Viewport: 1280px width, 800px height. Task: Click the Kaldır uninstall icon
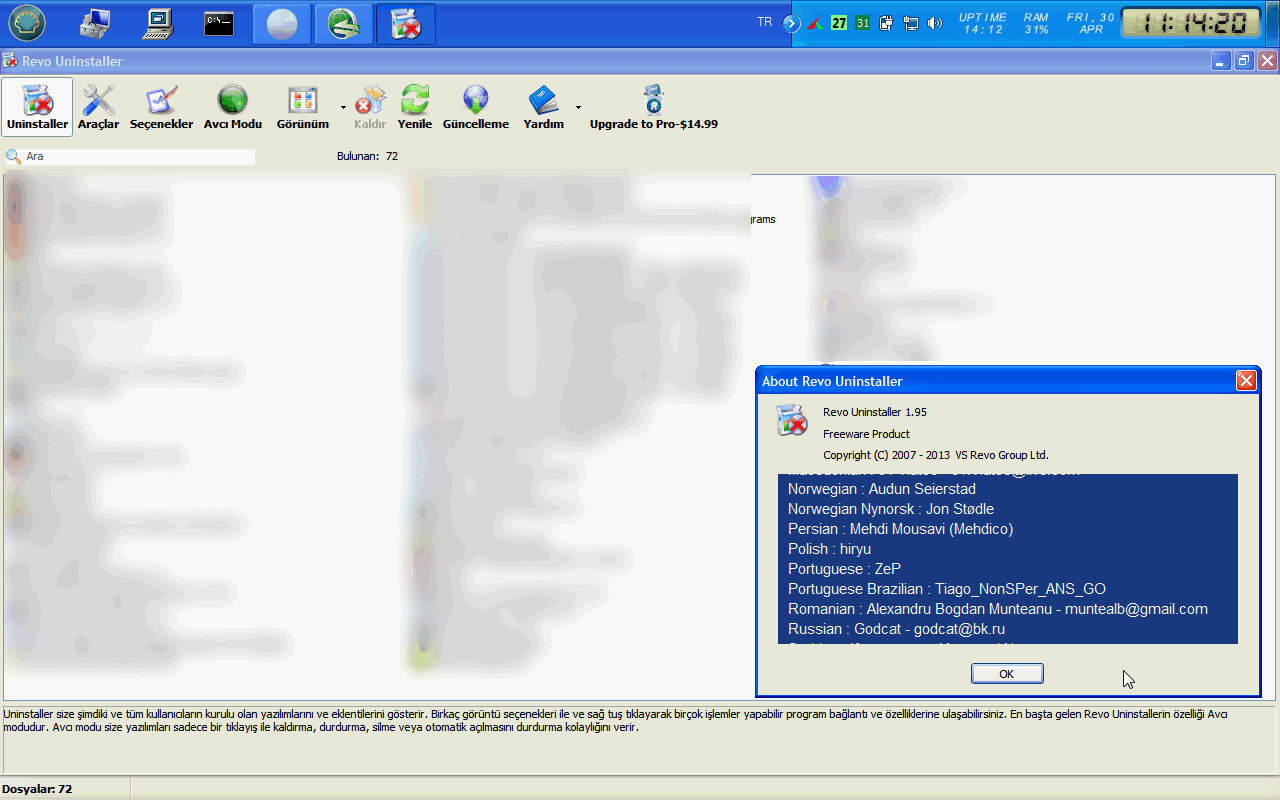pos(370,100)
